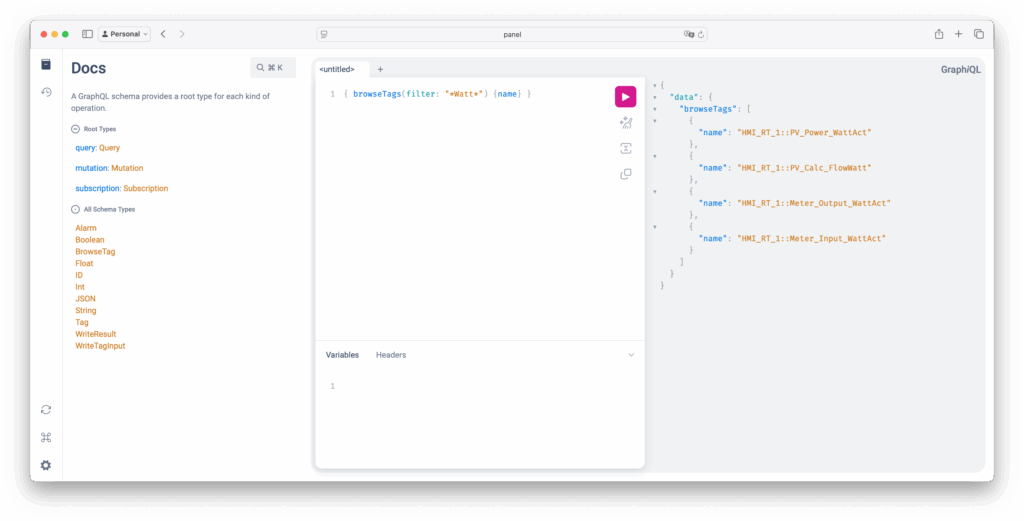Open the Alarm schema type
The height and width of the screenshot is (521, 1024).
(x=86, y=228)
